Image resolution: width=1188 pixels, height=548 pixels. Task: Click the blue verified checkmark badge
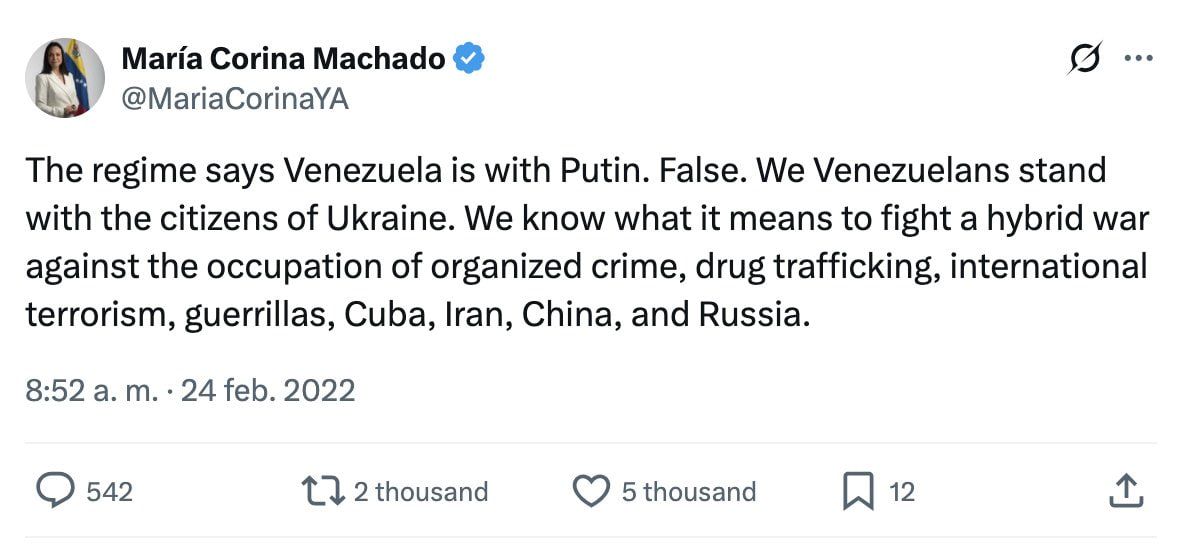469,59
